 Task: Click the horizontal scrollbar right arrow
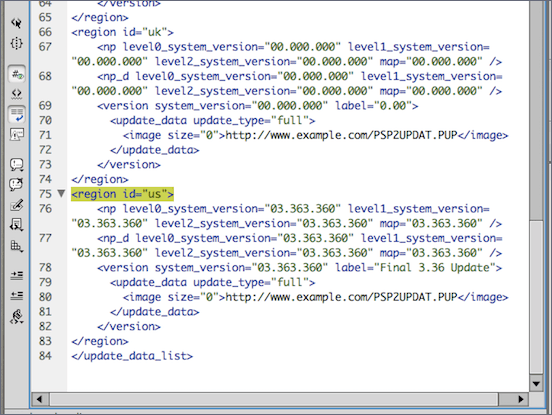click(520, 399)
